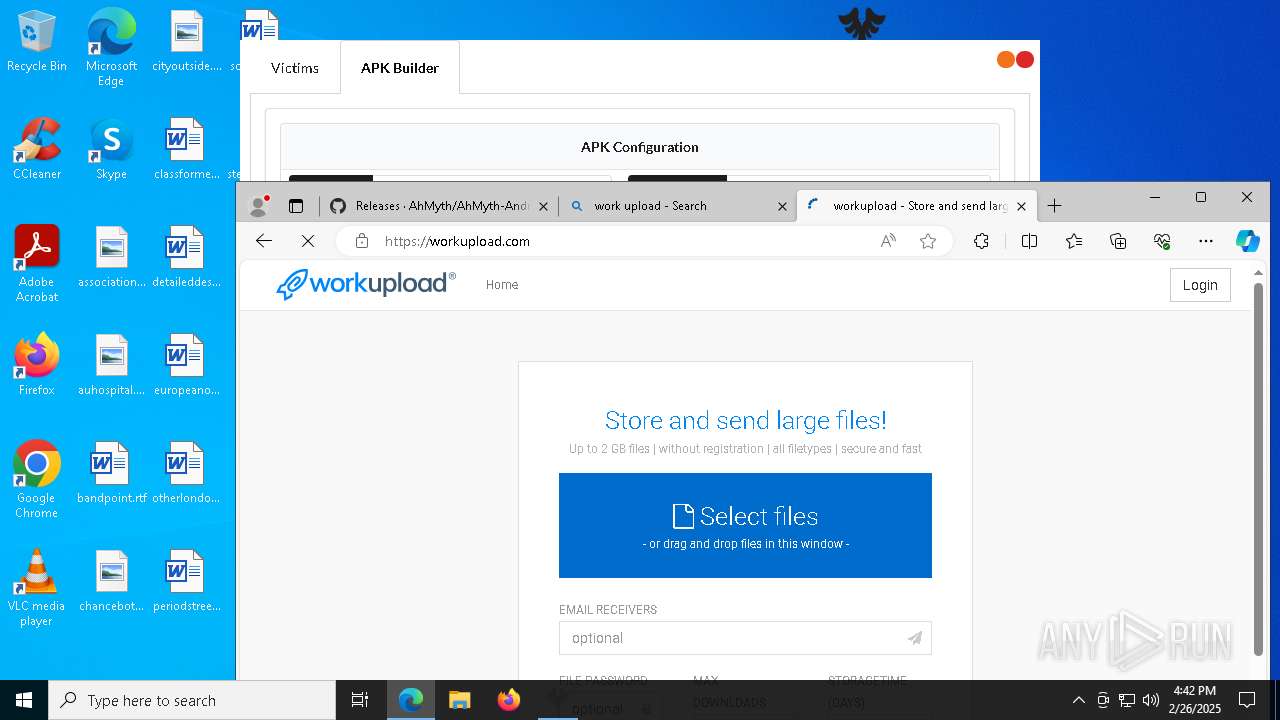
Task: Open the Google Chrome desktop shortcut
Action: point(37,480)
